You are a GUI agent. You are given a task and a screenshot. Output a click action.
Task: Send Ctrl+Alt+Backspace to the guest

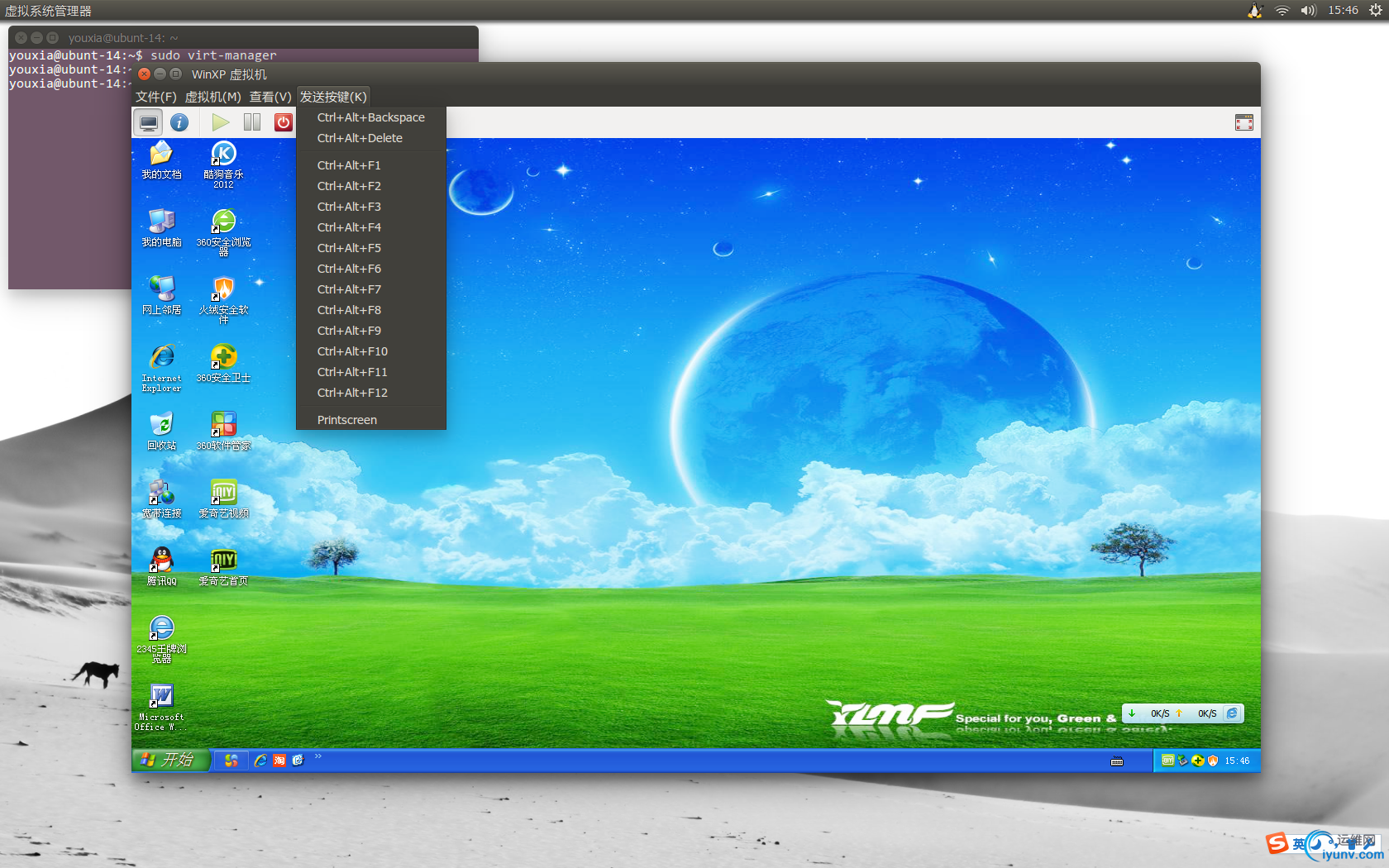coord(371,117)
